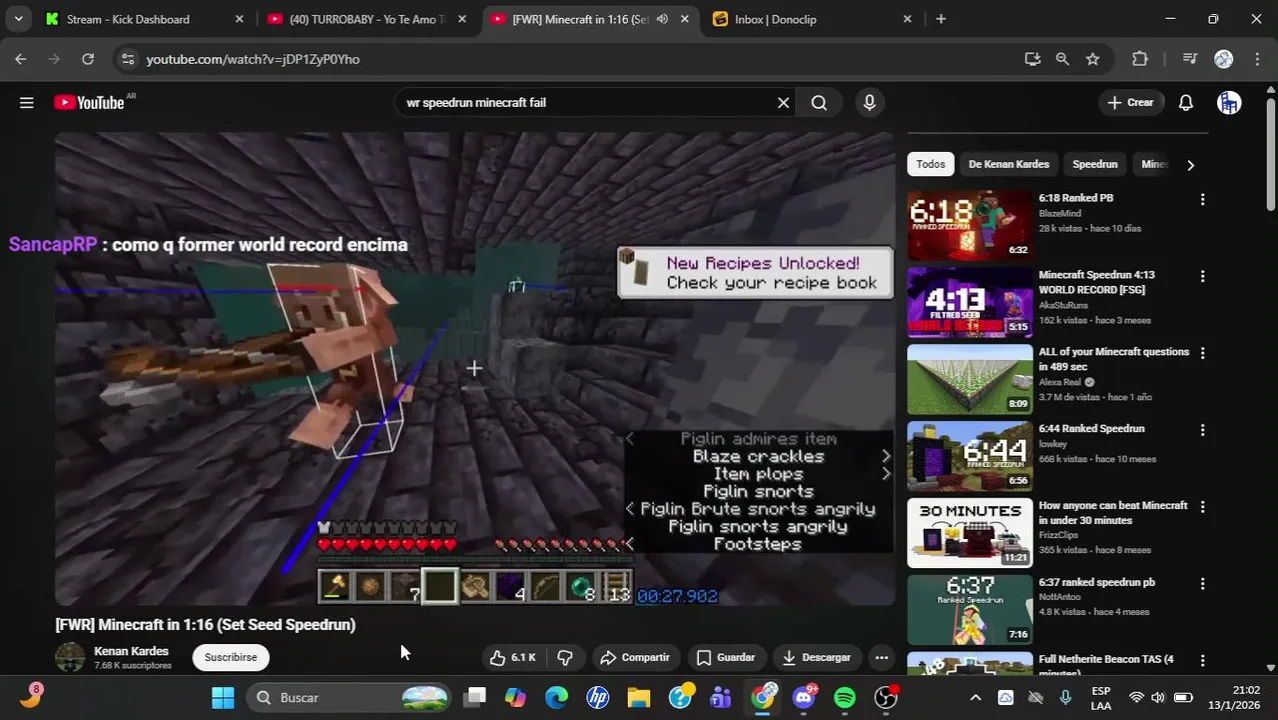Image resolution: width=1278 pixels, height=720 pixels.
Task: Open more actions under the video
Action: coord(881,657)
